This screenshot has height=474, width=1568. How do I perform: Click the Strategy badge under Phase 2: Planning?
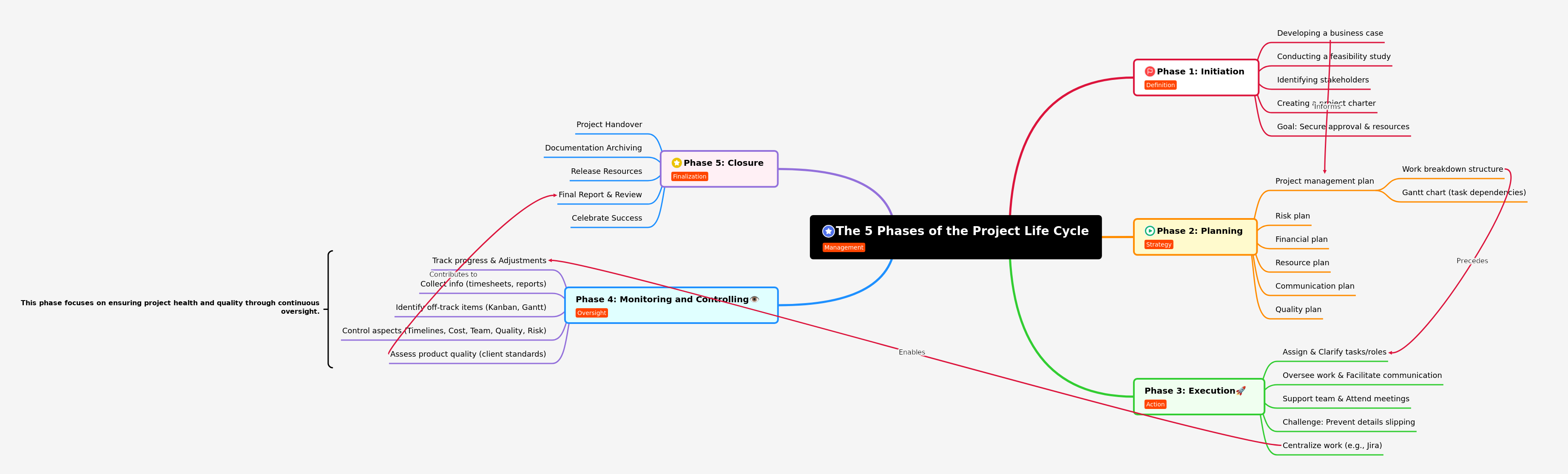[1158, 244]
